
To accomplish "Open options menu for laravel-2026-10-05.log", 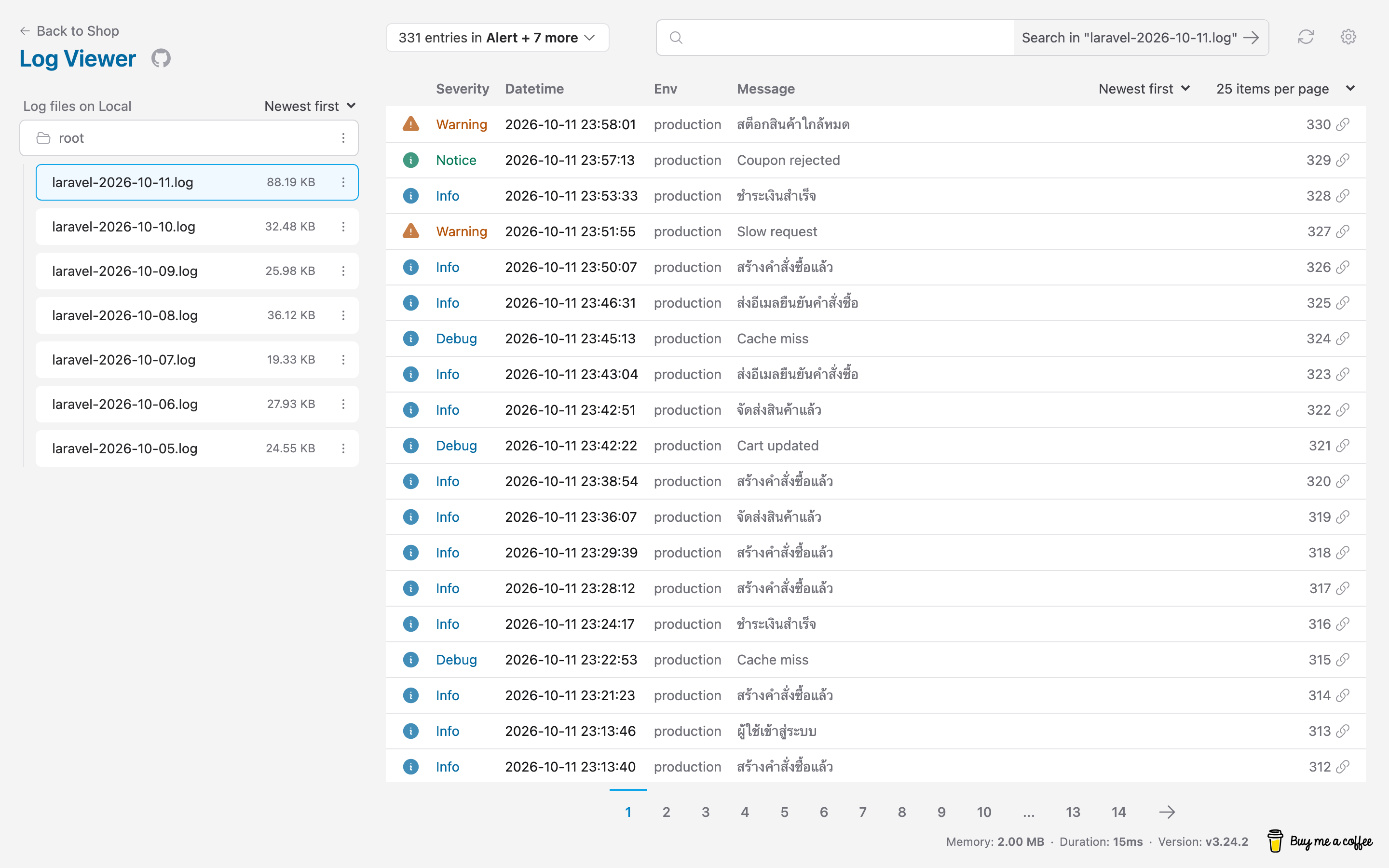I will [343, 448].
